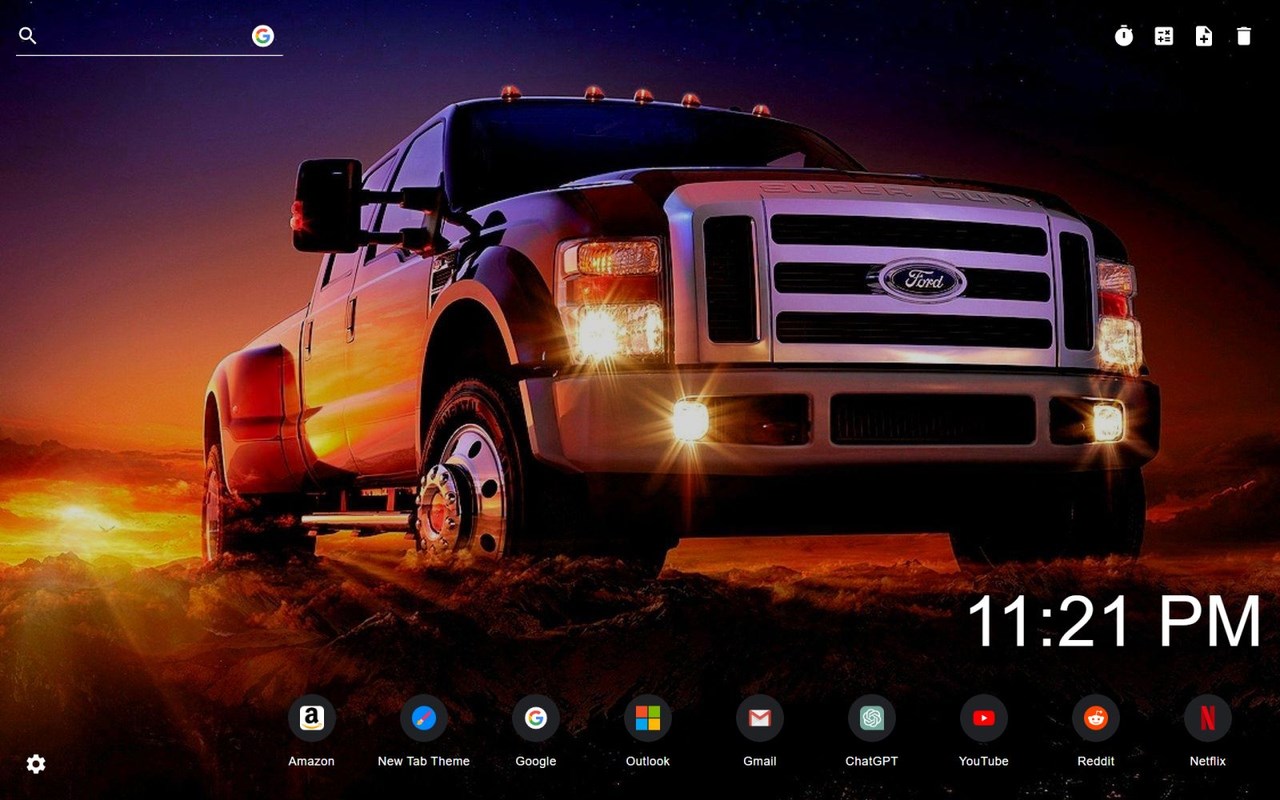Open the Outlook shortcut icon
The image size is (1280, 800).
648,718
